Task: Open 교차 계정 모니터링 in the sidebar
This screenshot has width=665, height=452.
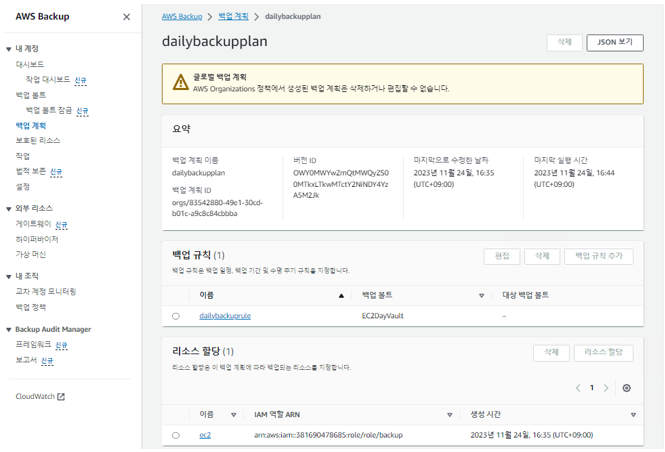Action: 46,291
